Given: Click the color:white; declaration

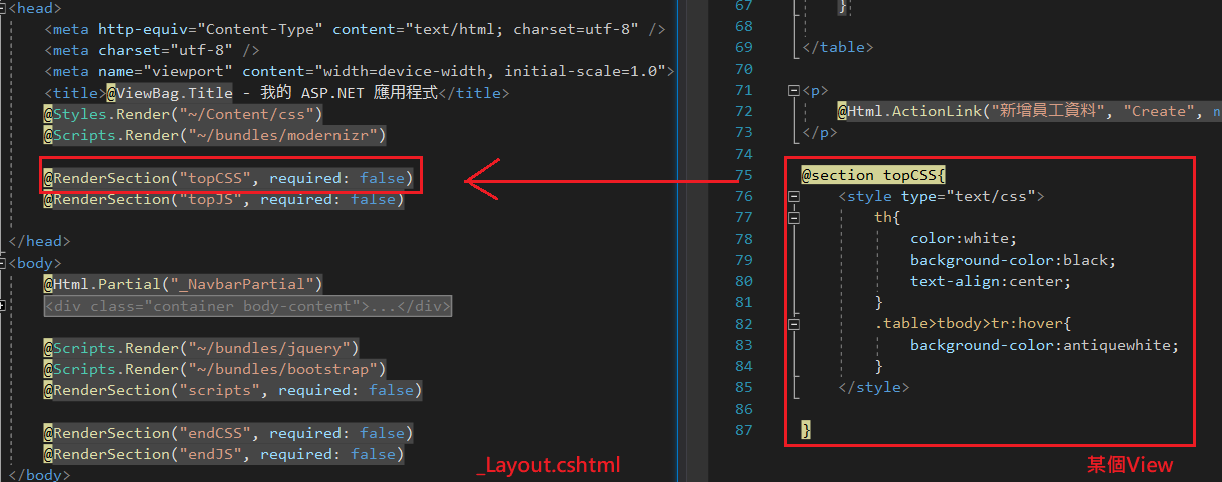Looking at the screenshot, I should click(963, 239).
